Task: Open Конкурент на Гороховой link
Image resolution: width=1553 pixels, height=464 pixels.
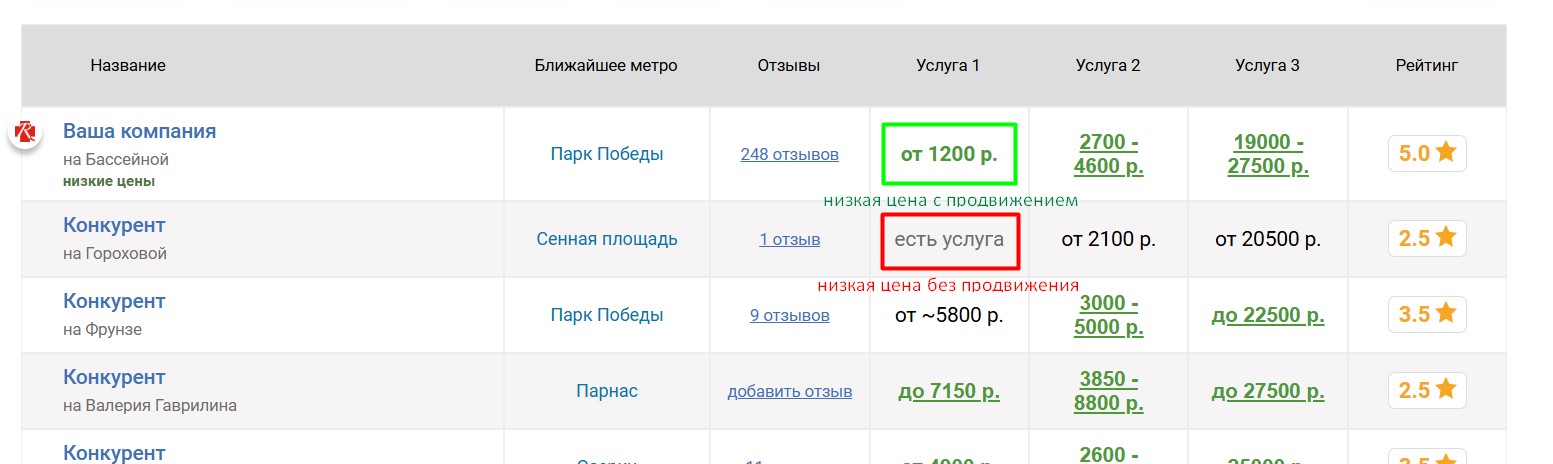Action: pyautogui.click(x=114, y=225)
